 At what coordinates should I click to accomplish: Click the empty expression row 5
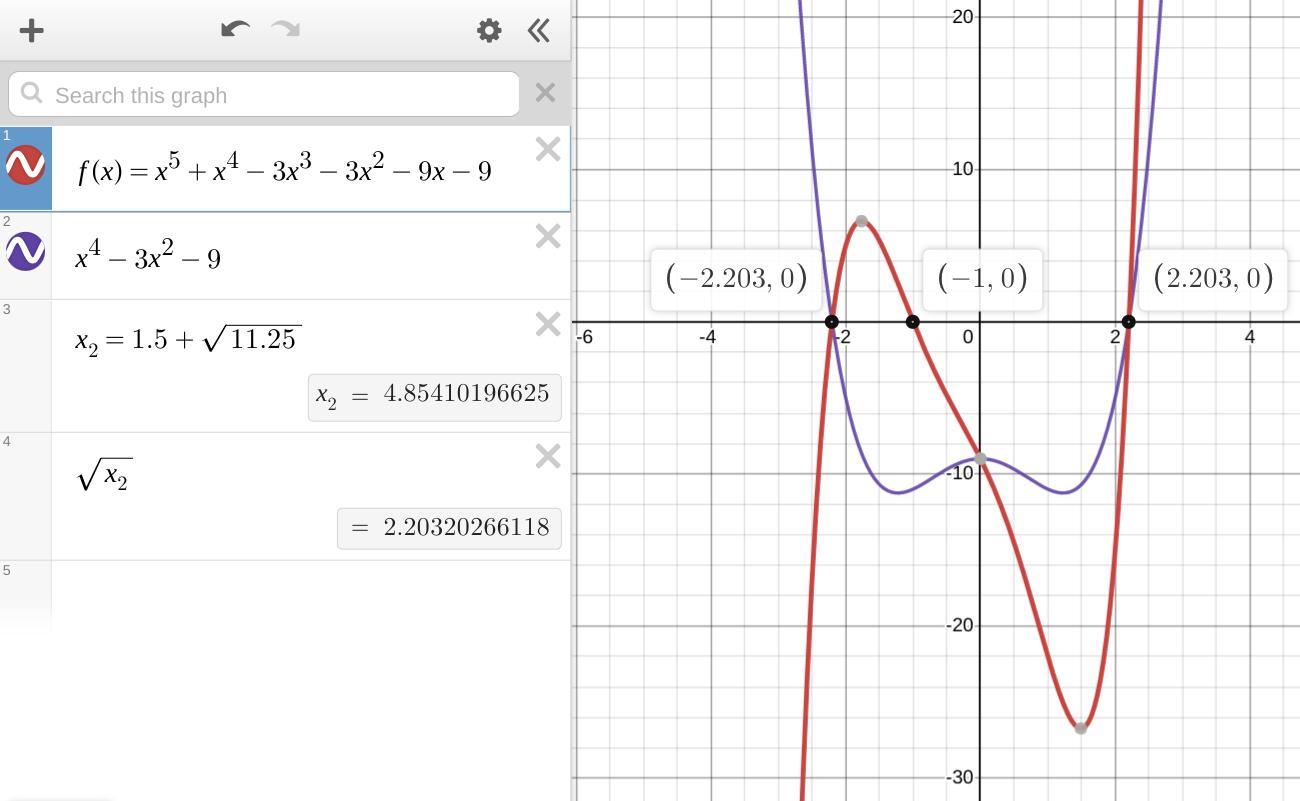pos(310,595)
